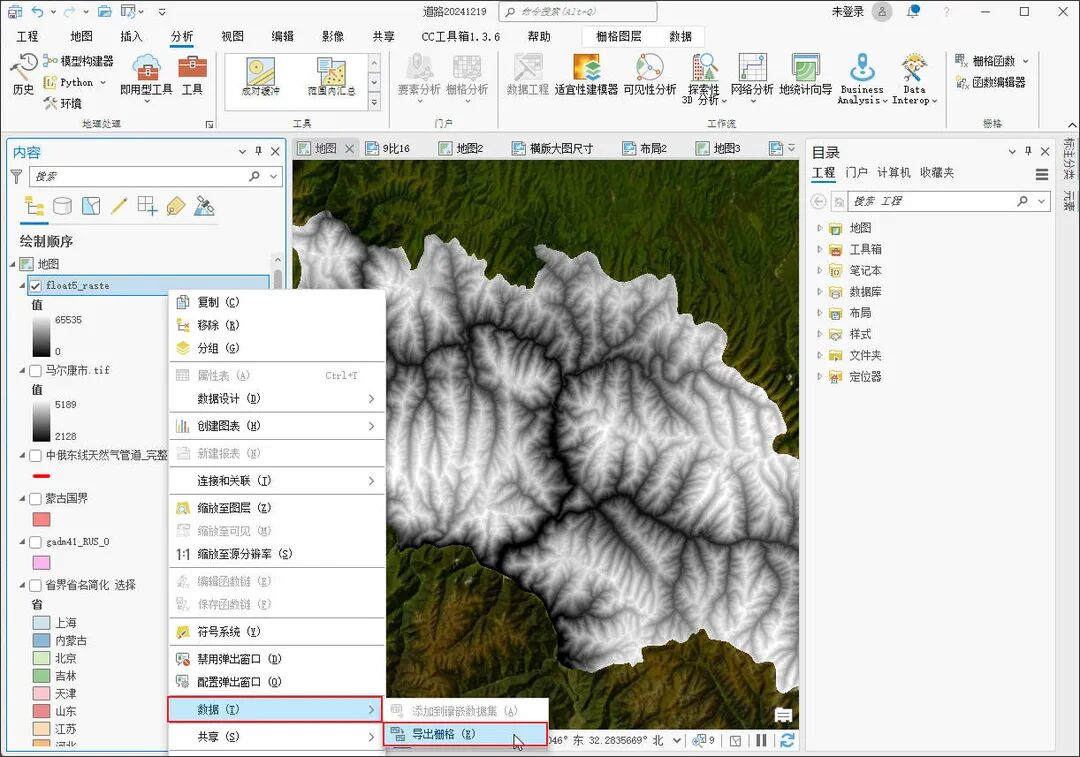Switch Catalog to 门户 tab
The image size is (1080, 757).
point(856,173)
